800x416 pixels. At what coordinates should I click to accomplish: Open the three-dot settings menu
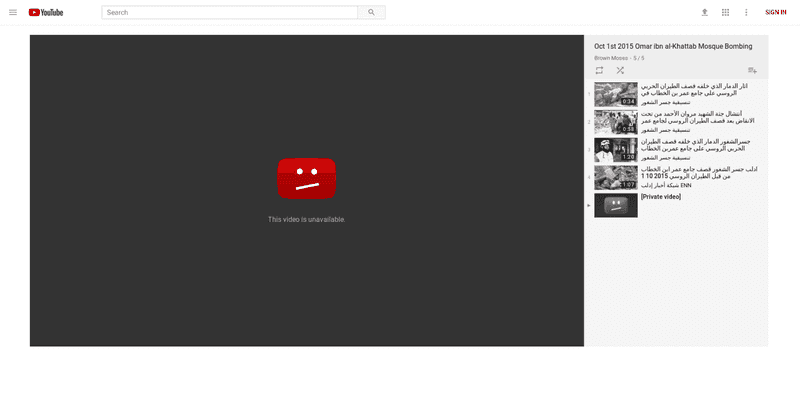[x=747, y=12]
